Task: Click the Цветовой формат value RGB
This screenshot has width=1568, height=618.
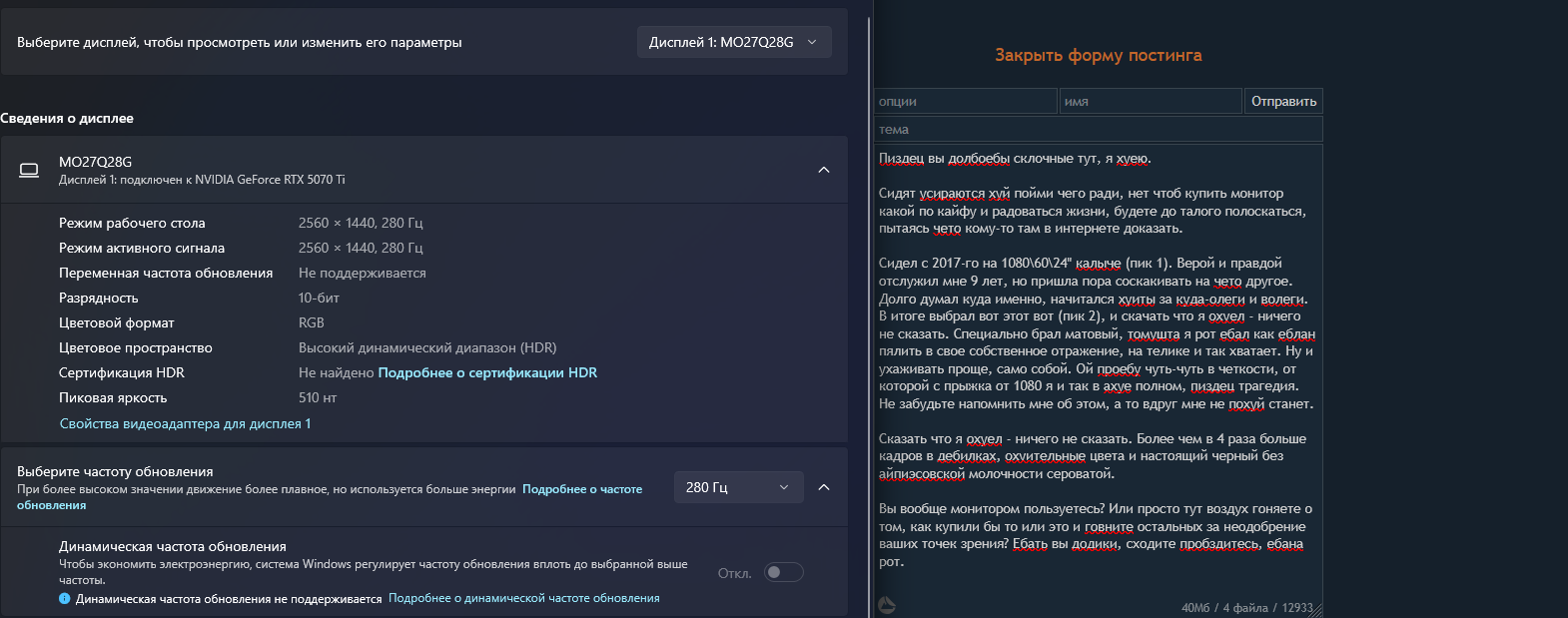Action: [x=312, y=322]
